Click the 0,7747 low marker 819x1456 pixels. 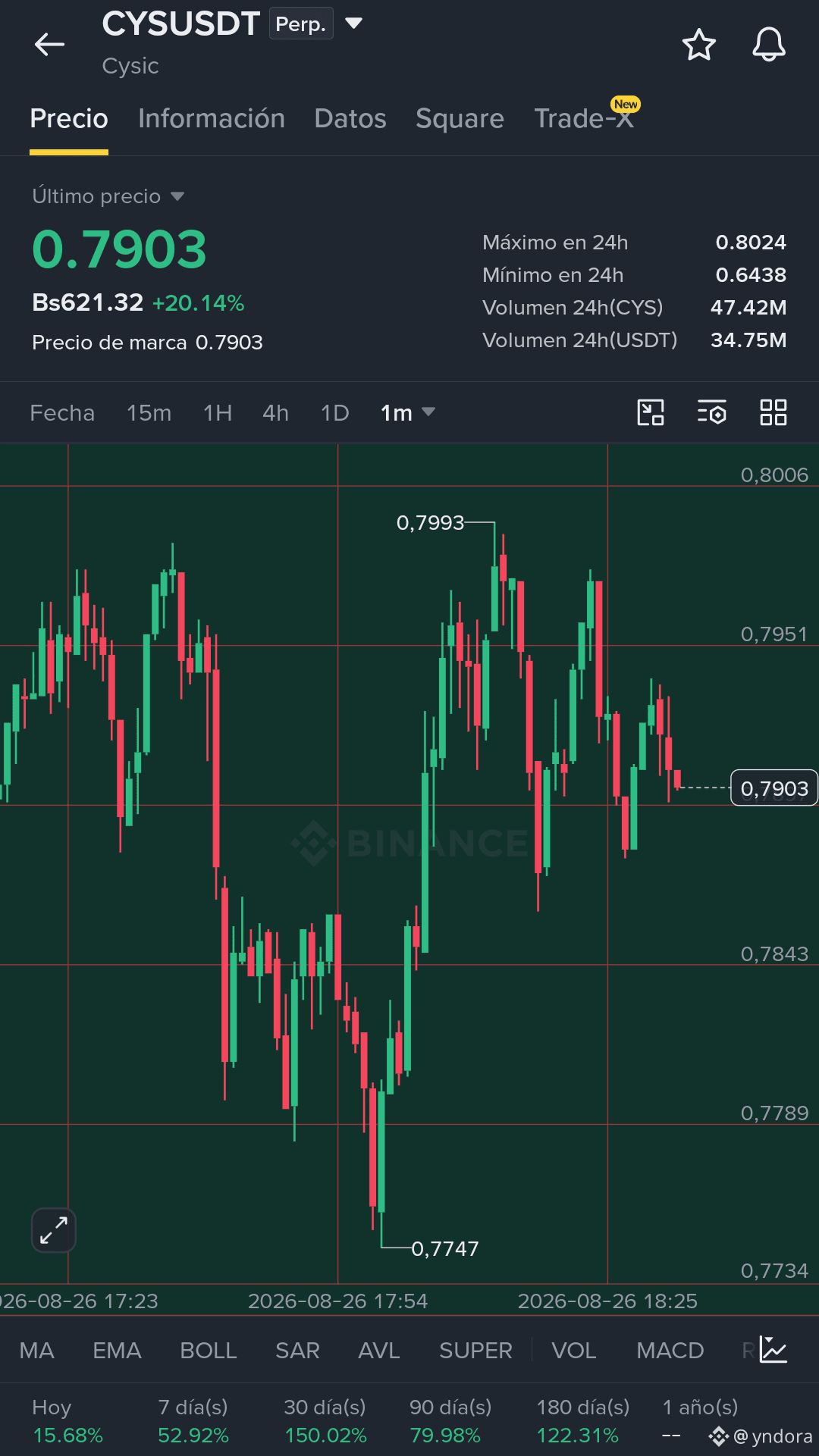(445, 1248)
